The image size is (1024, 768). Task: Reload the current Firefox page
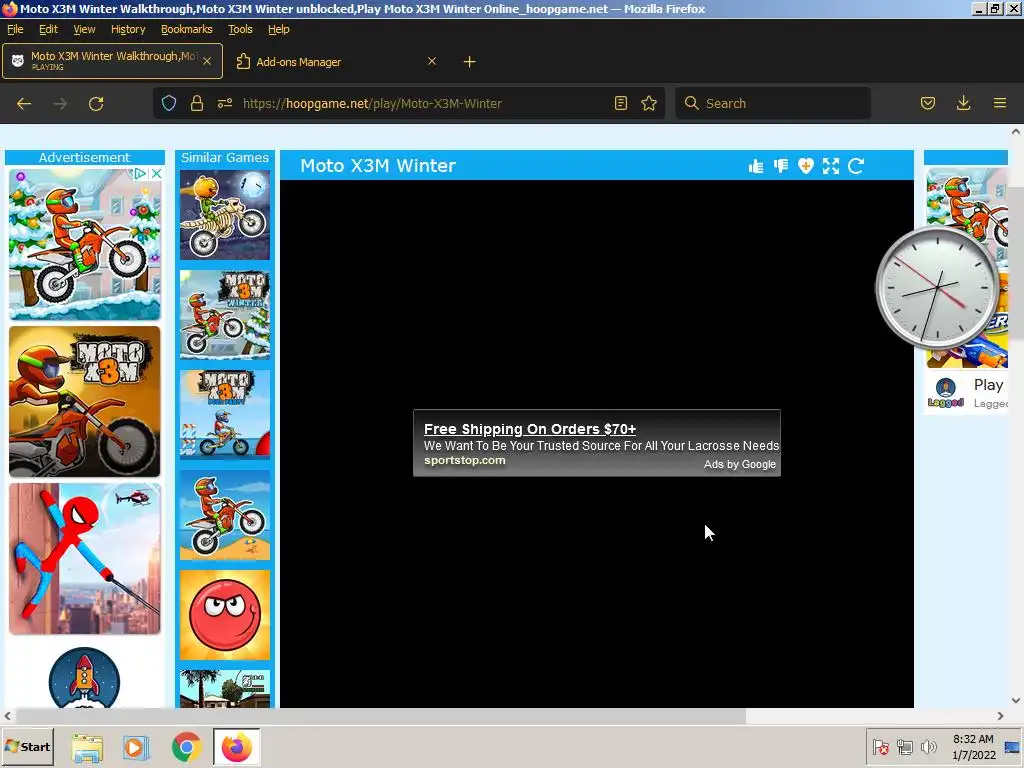click(96, 104)
